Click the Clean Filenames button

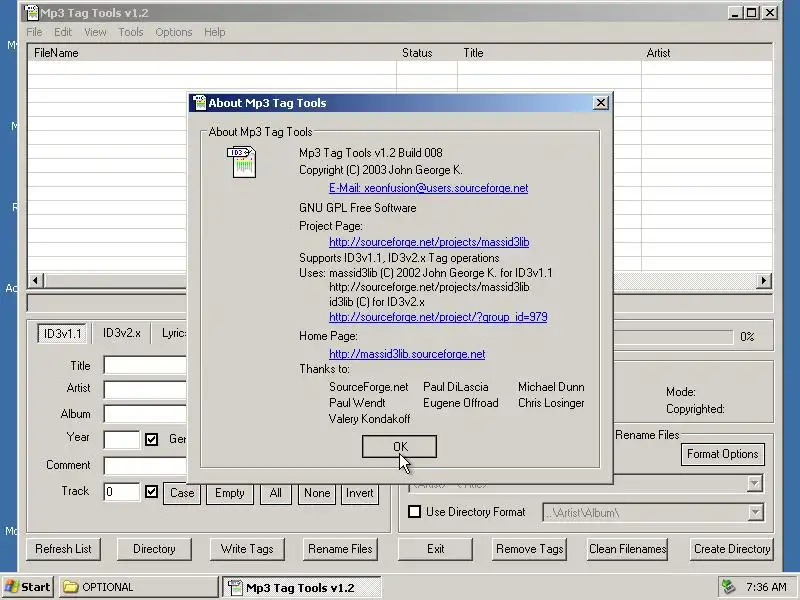pyautogui.click(x=628, y=549)
